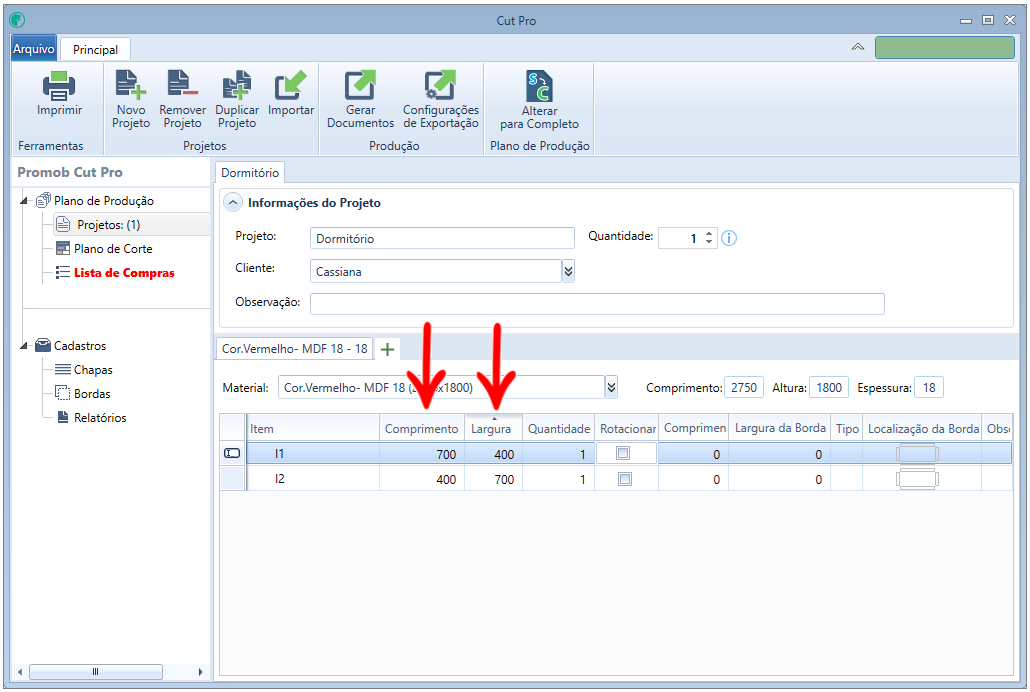The image size is (1030, 692).
Task: Collapse the Informações do Projeto section
Action: tap(233, 202)
